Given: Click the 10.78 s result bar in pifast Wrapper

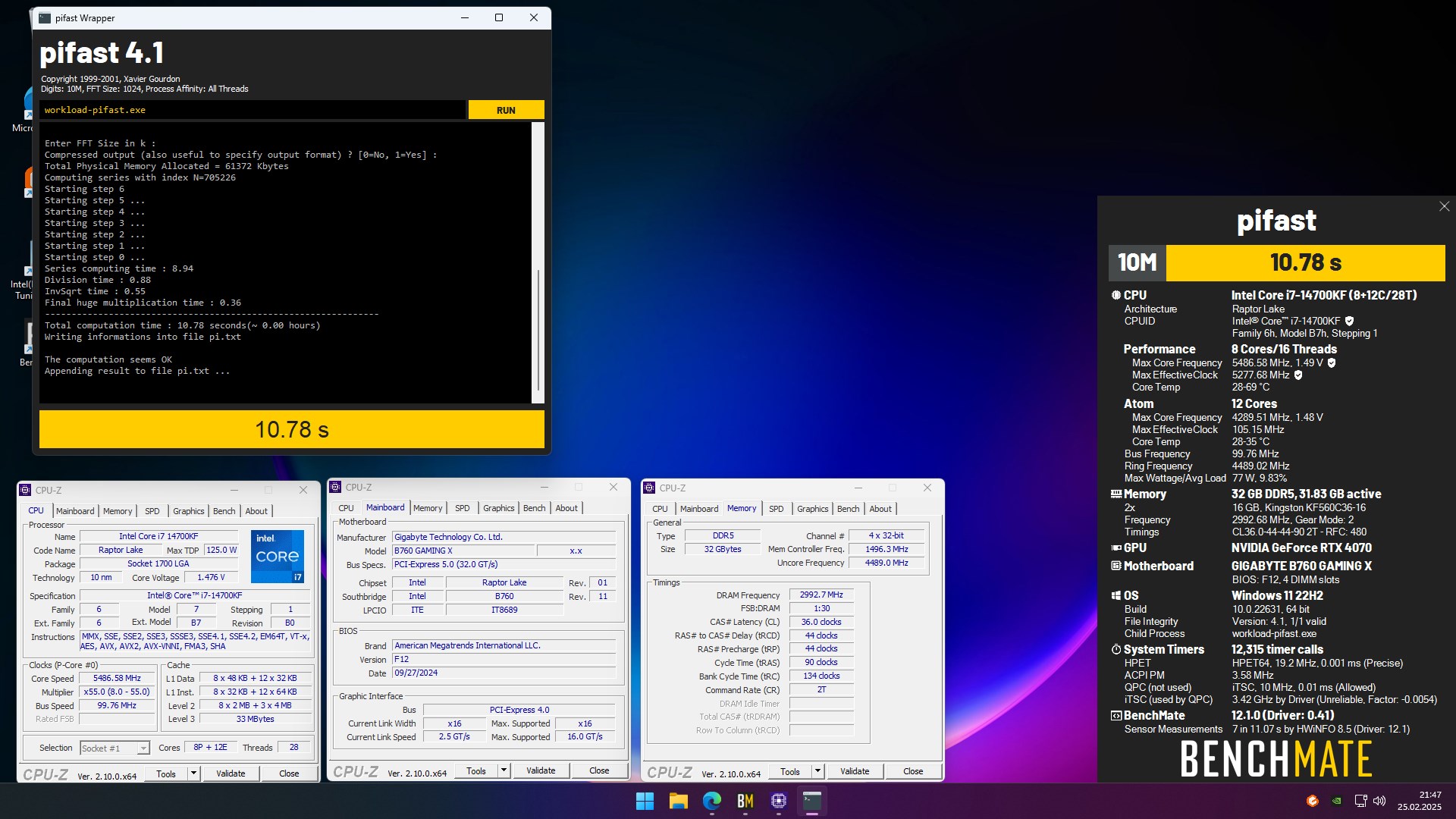Looking at the screenshot, I should pos(292,429).
